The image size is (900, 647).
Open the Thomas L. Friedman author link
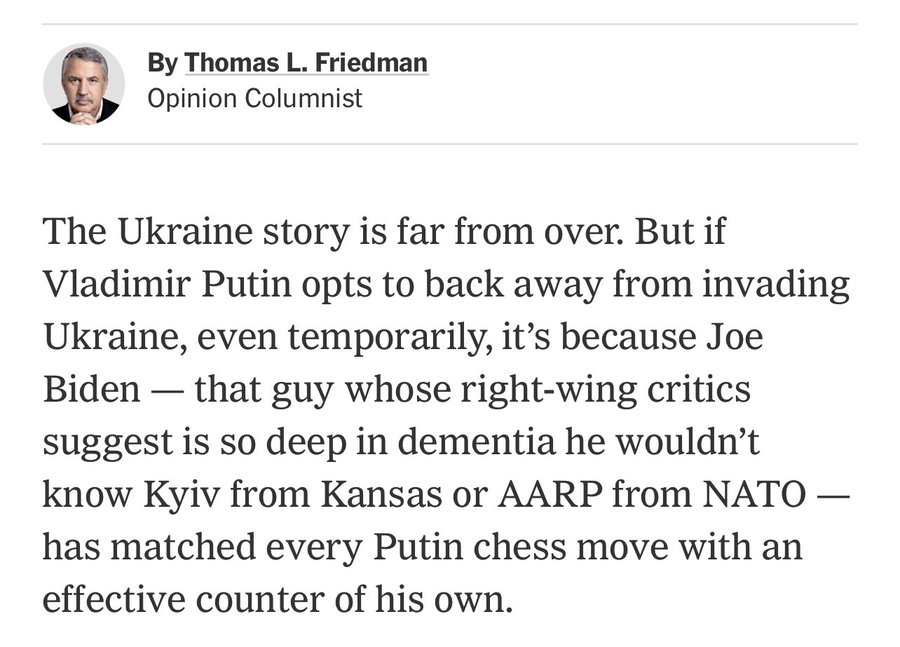[x=306, y=64]
